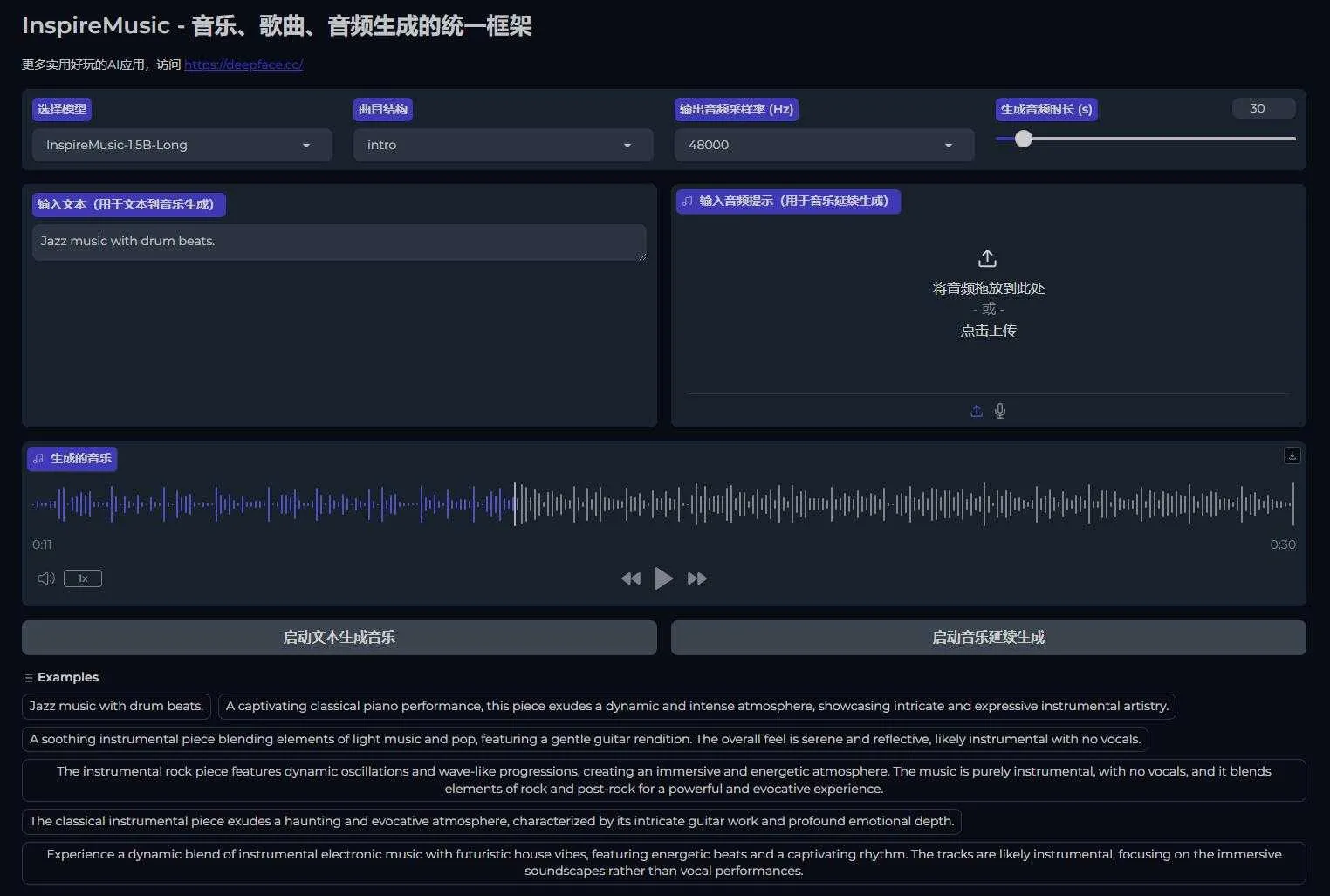Download the generated music with download icon
Viewport: 1330px width, 896px height.
[x=1292, y=455]
